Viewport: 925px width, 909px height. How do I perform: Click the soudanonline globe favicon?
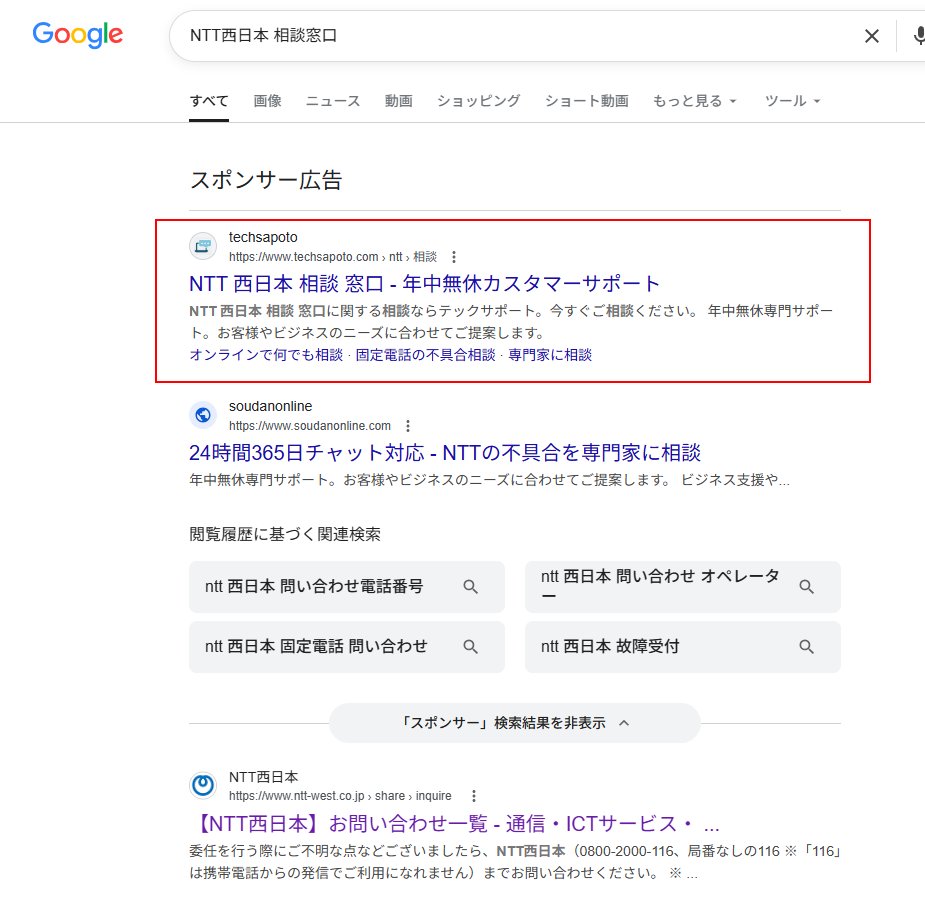point(203,415)
